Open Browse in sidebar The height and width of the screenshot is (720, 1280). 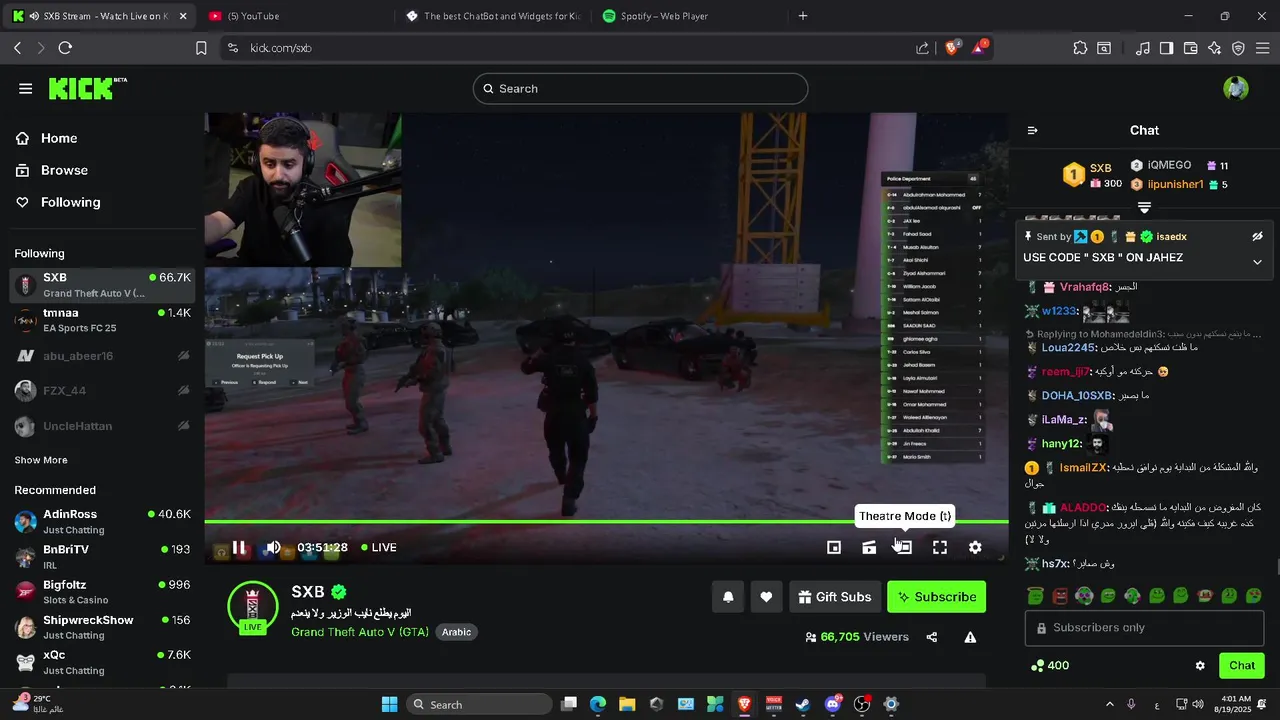(52, 170)
